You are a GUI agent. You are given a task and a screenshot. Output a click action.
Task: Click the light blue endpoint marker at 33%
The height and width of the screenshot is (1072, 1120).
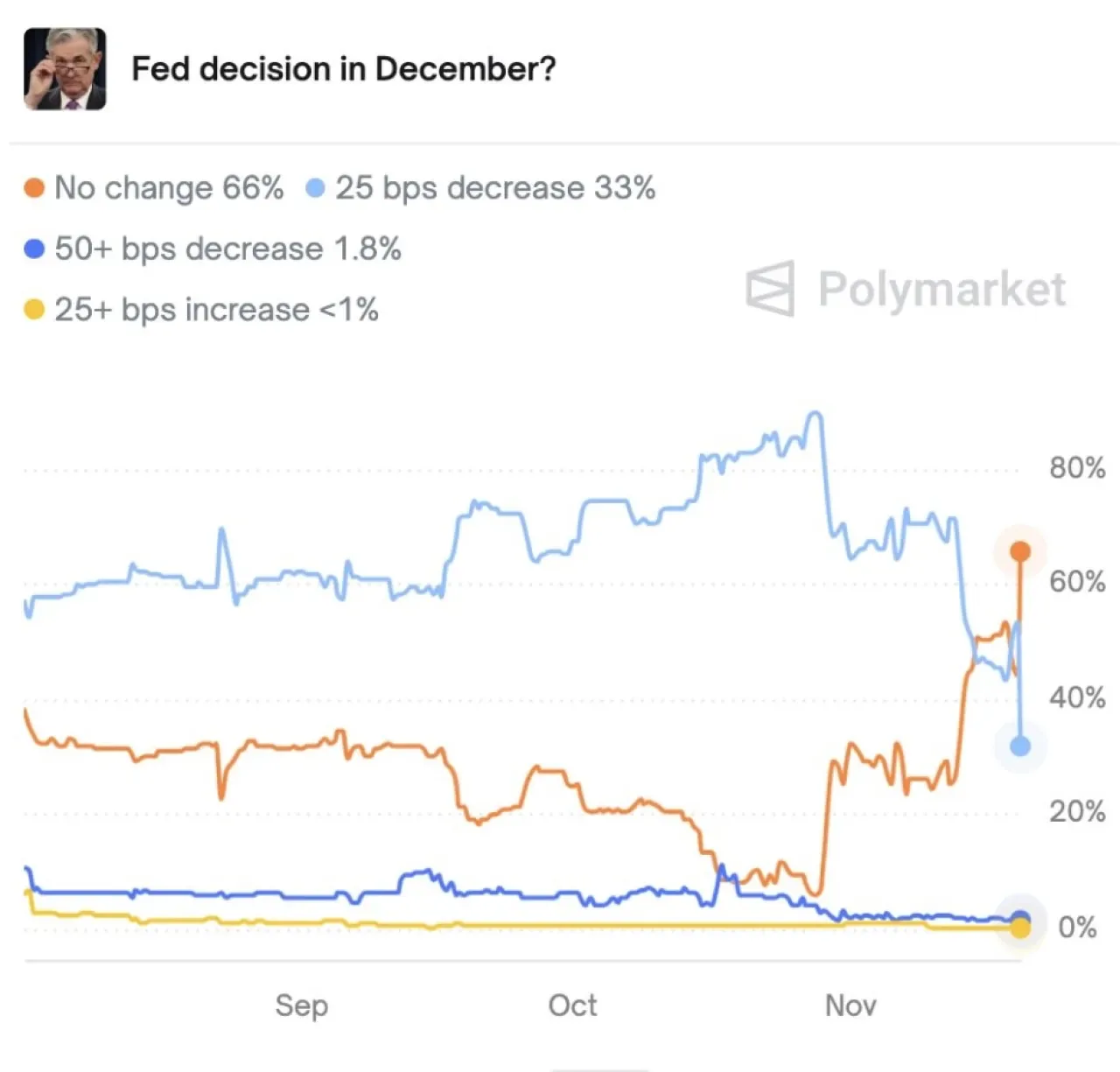pyautogui.click(x=1020, y=746)
